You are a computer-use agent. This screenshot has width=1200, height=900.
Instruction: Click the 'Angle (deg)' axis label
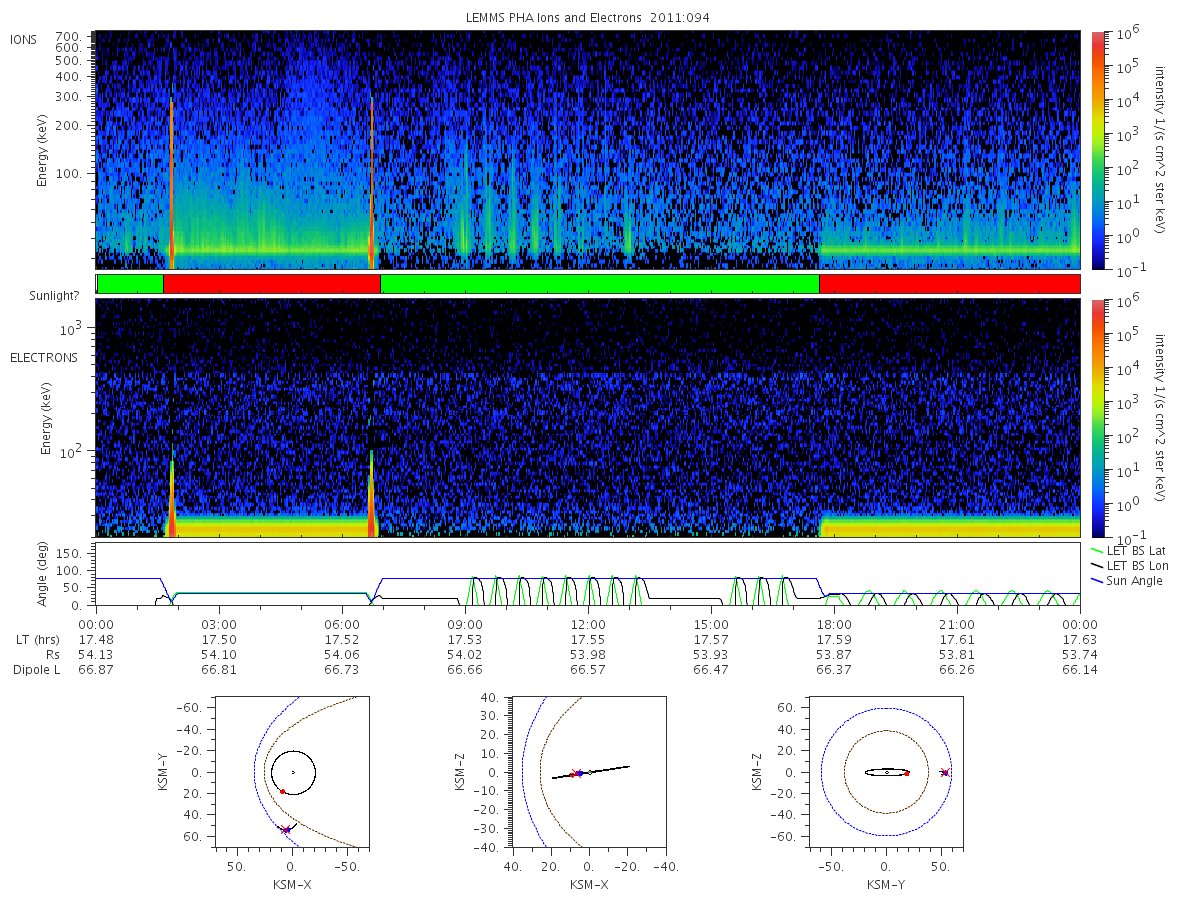click(x=44, y=575)
